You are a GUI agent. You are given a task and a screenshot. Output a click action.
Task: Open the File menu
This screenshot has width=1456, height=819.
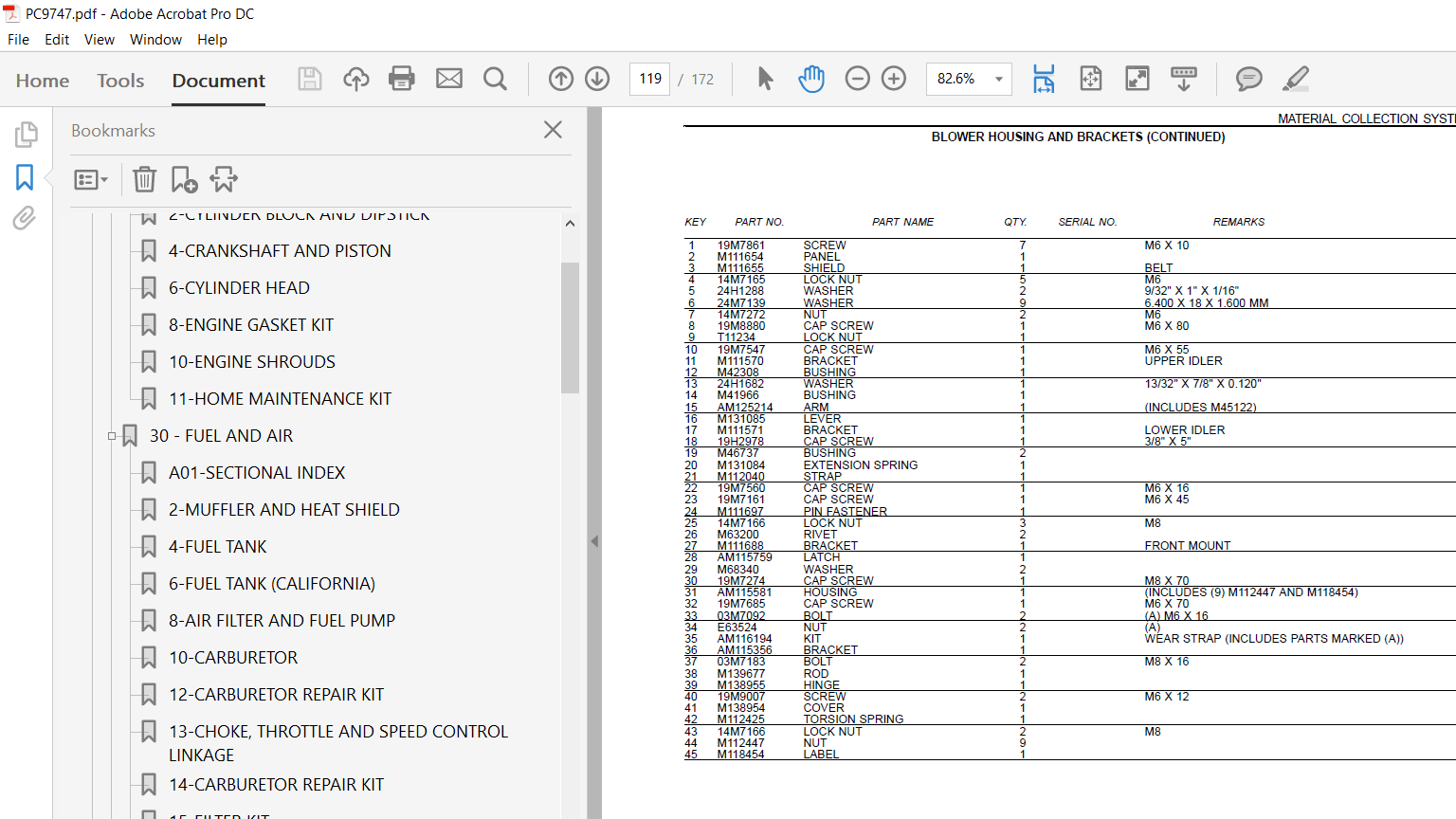18,40
